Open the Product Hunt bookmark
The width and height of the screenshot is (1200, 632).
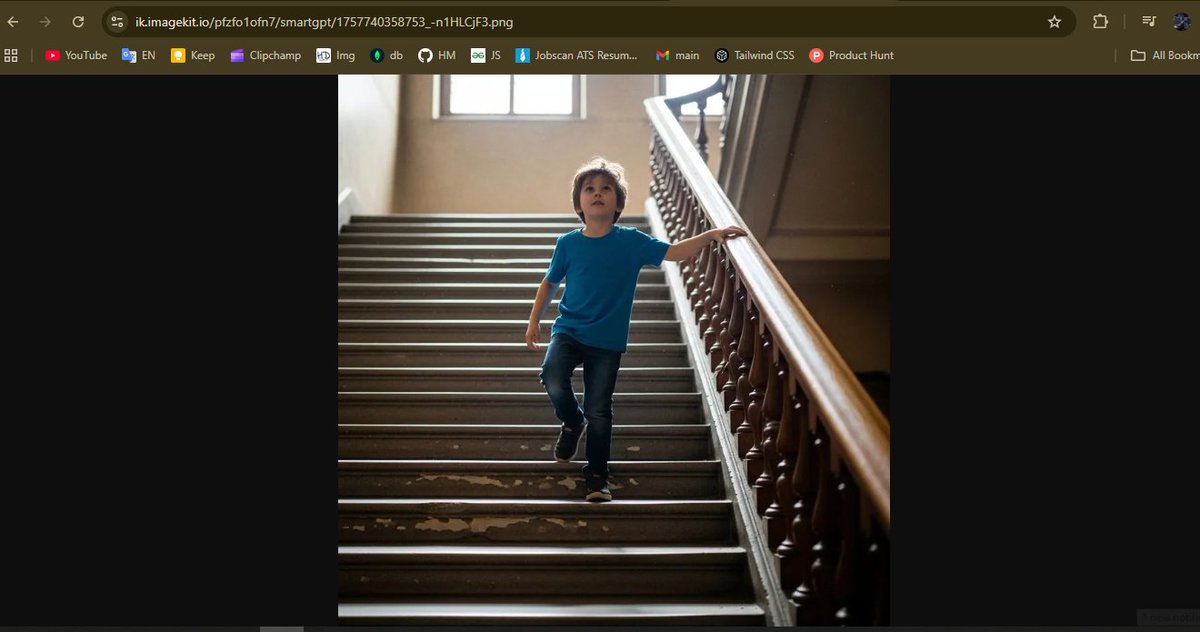(x=851, y=55)
